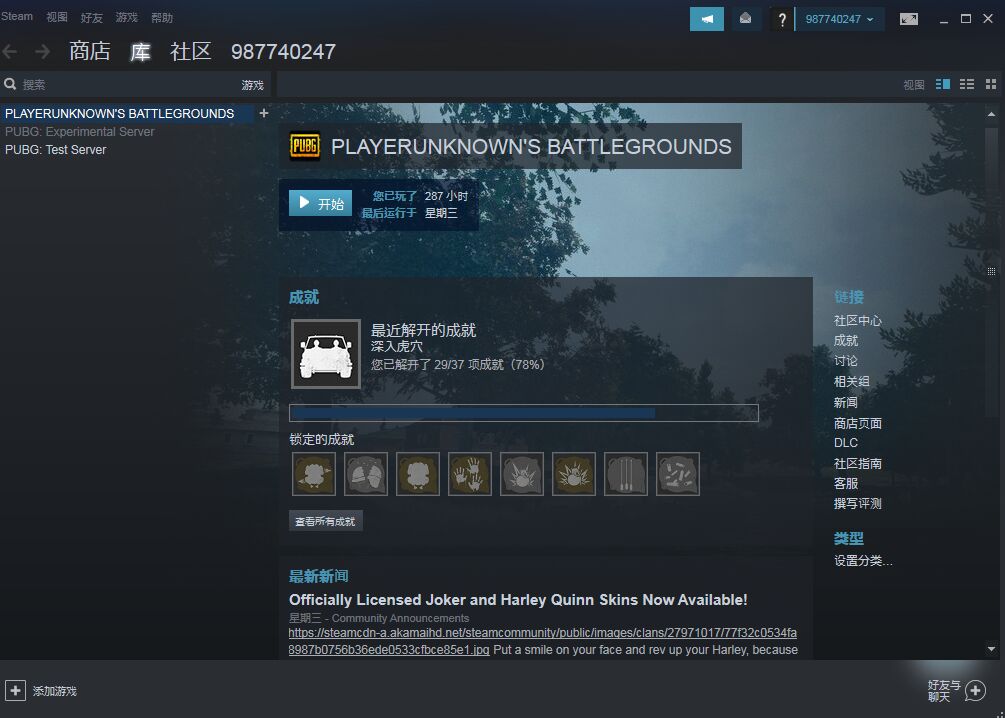Click the first locked achievement chicken icon
Viewport: 1005px width, 718px height.
(313, 474)
